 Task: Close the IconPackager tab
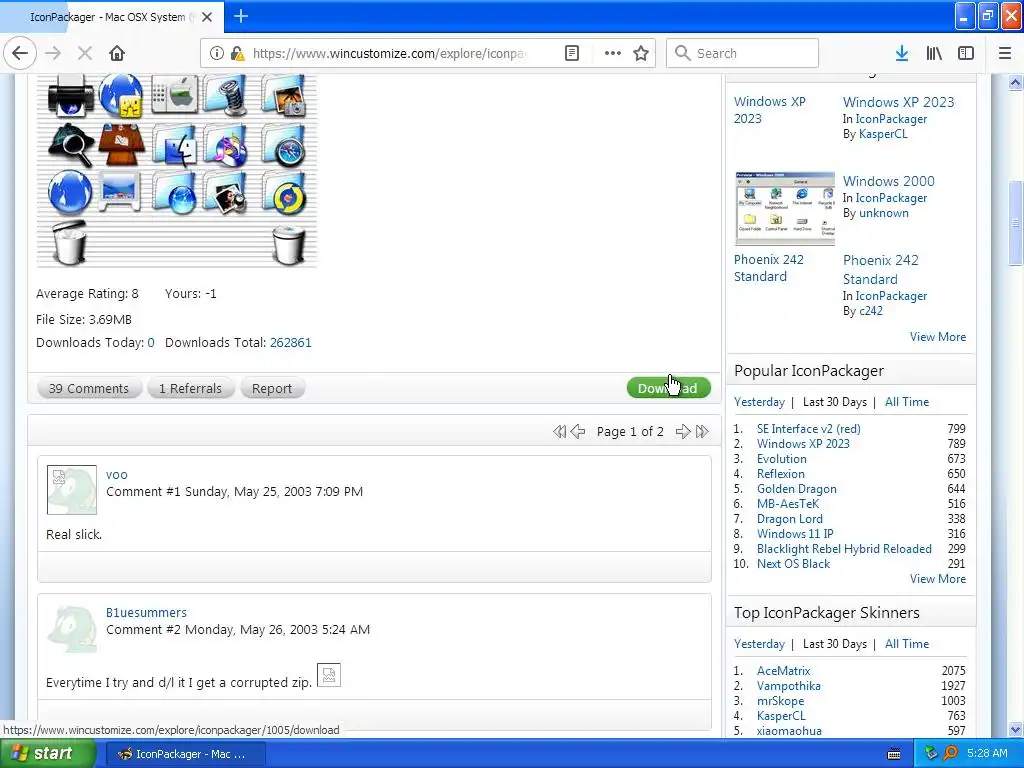(207, 17)
